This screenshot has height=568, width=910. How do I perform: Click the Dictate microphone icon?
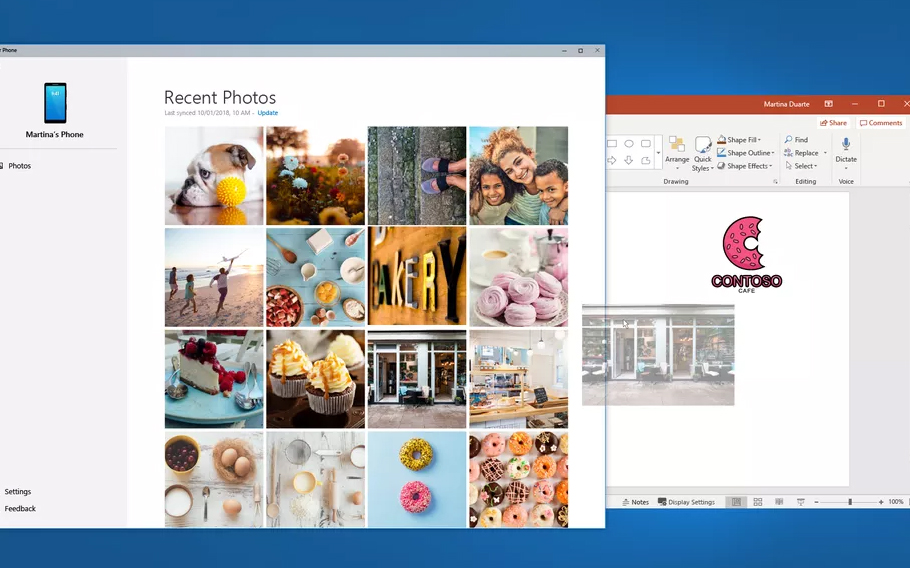pos(846,145)
